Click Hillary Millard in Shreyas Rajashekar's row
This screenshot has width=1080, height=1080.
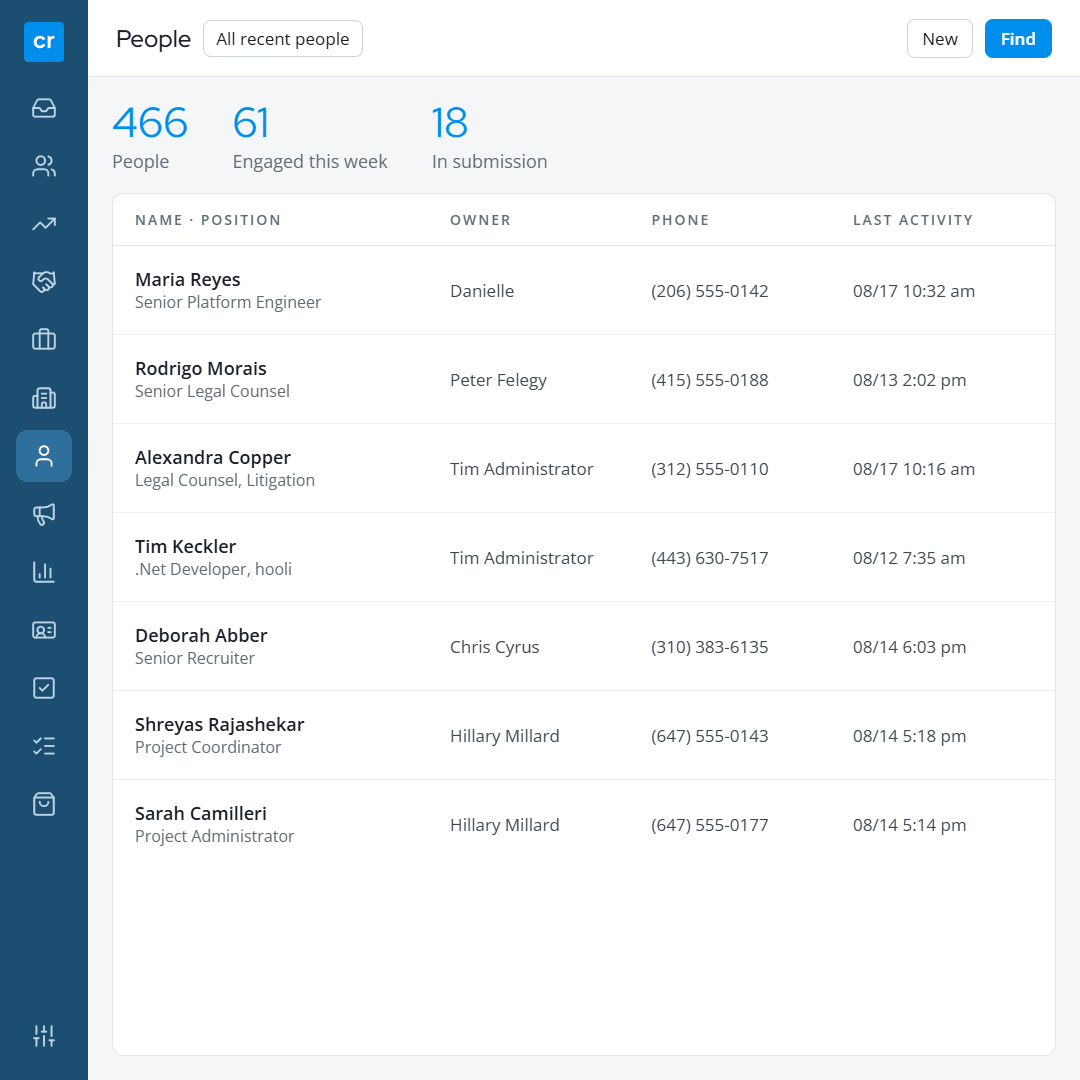[504, 736]
